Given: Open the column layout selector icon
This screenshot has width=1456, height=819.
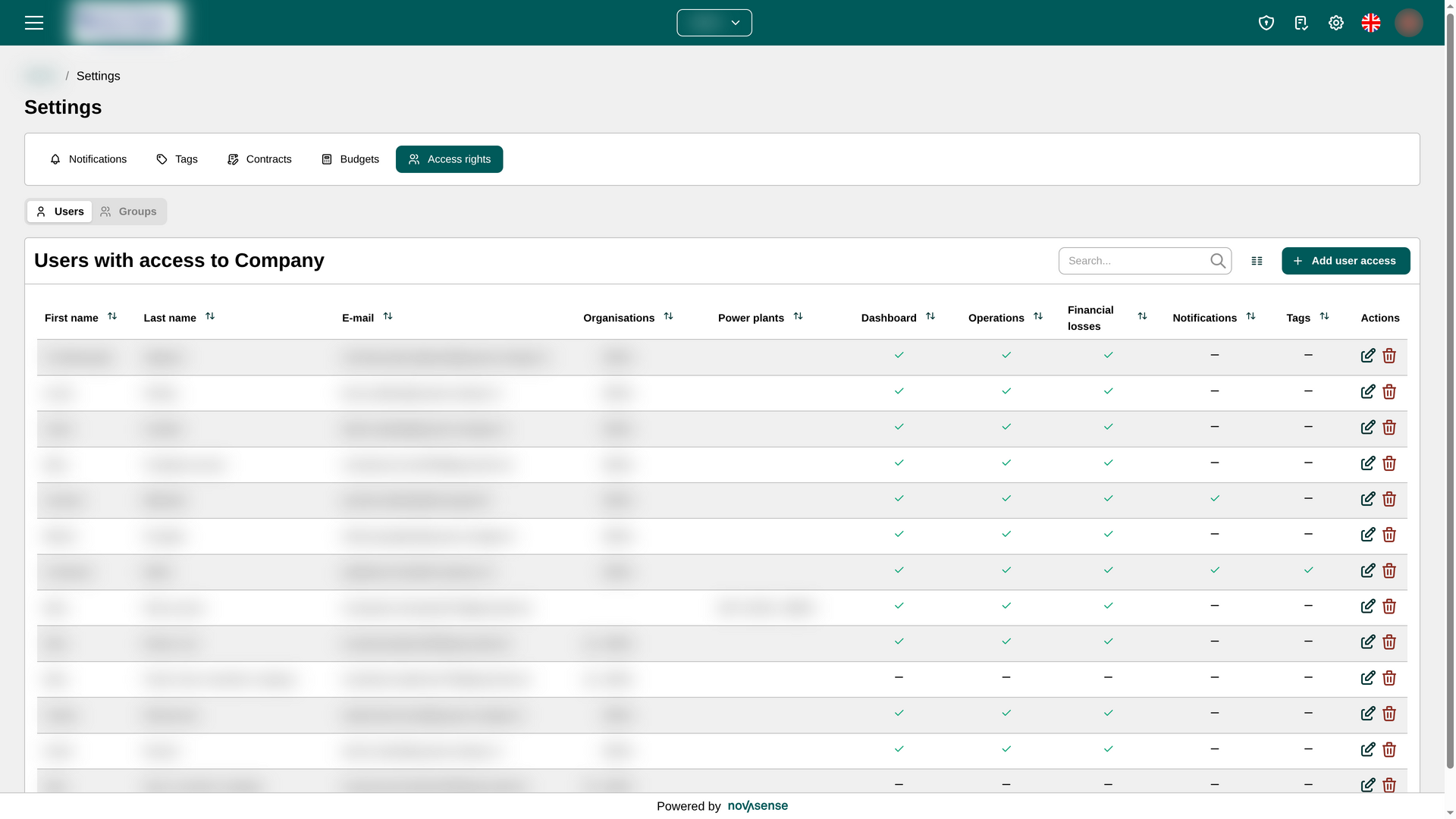Looking at the screenshot, I should pyautogui.click(x=1257, y=261).
